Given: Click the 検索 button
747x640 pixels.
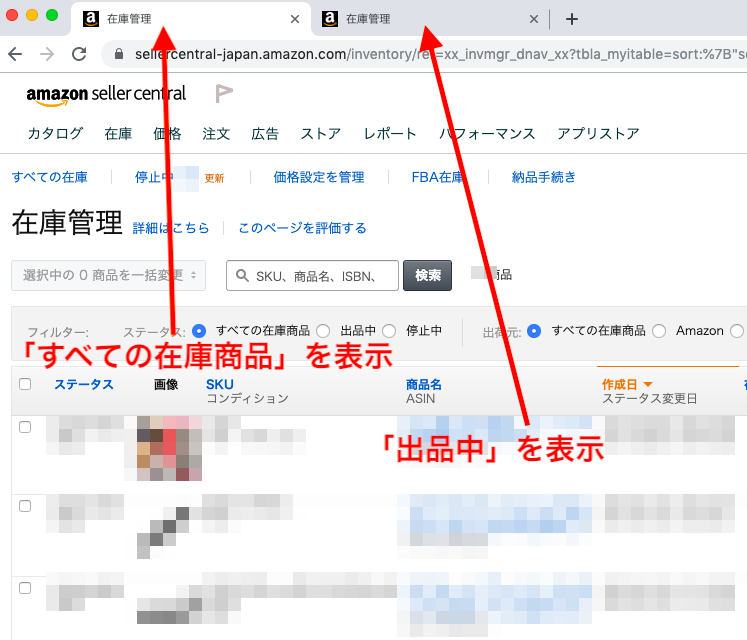Looking at the screenshot, I should coord(427,275).
